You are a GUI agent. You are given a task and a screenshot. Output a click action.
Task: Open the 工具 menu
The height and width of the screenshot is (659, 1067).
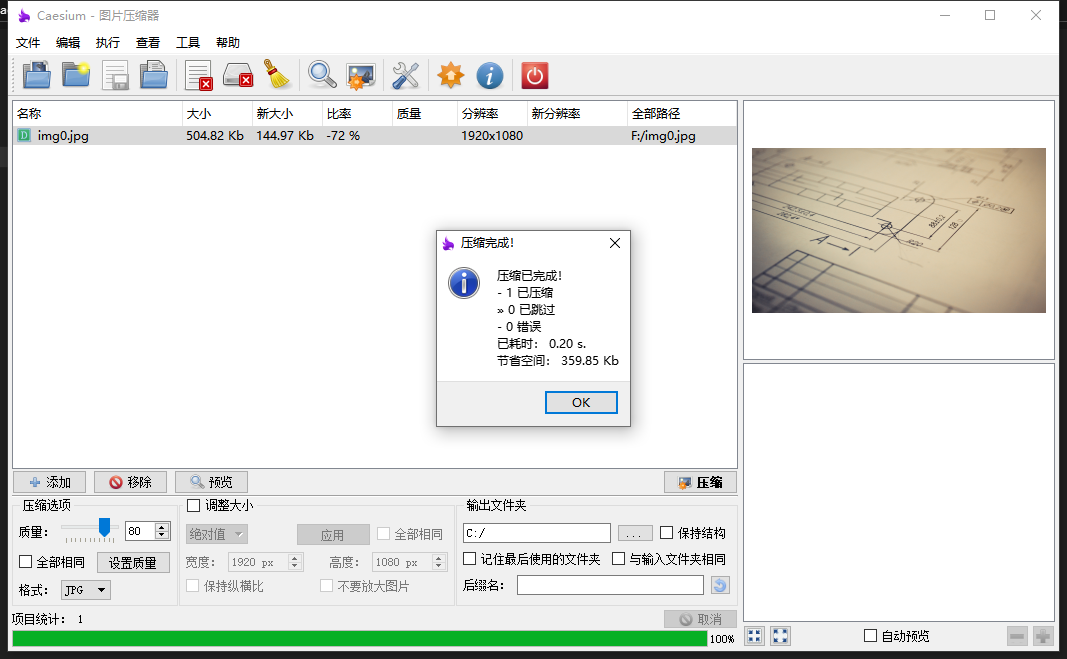pyautogui.click(x=188, y=42)
